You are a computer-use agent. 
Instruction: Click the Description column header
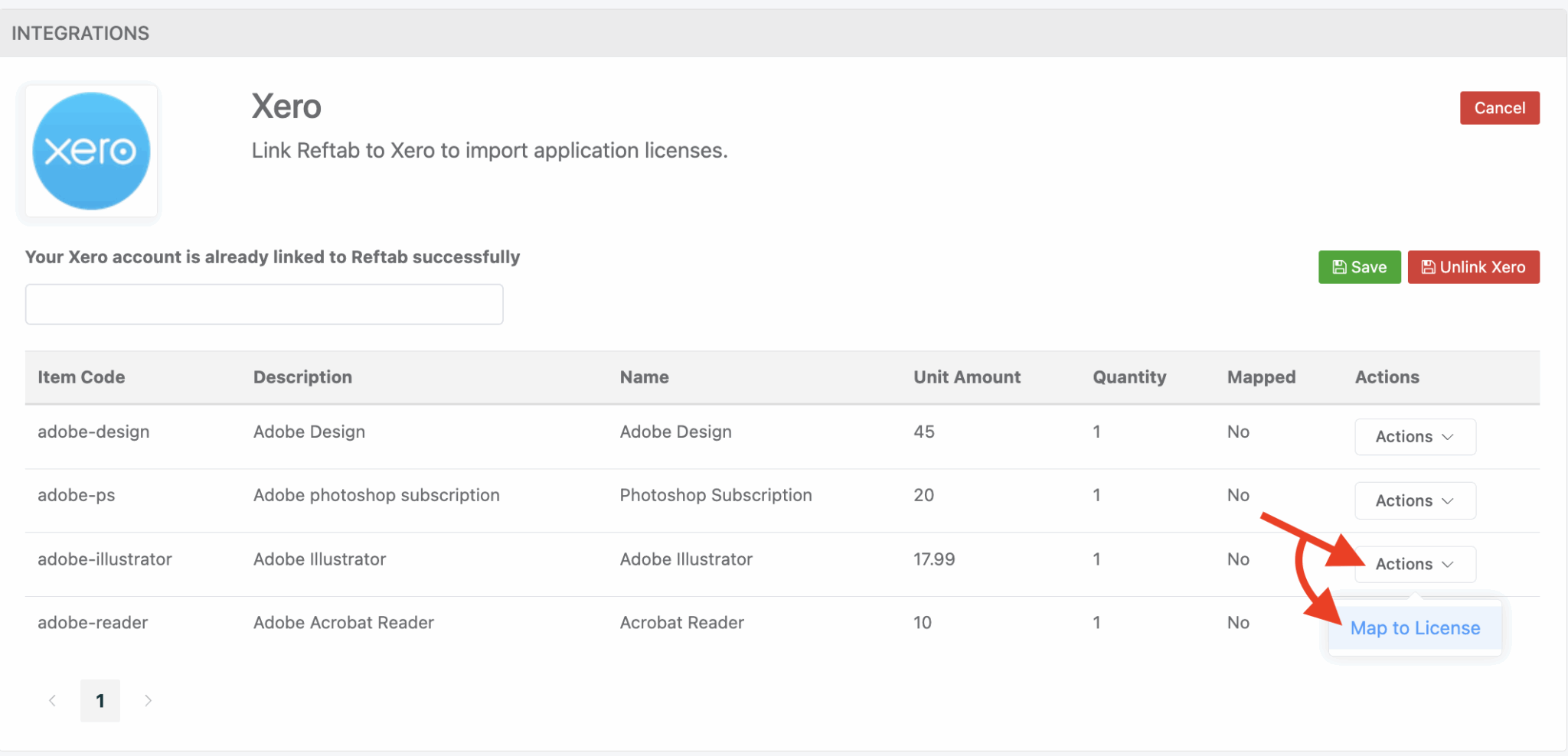(302, 377)
